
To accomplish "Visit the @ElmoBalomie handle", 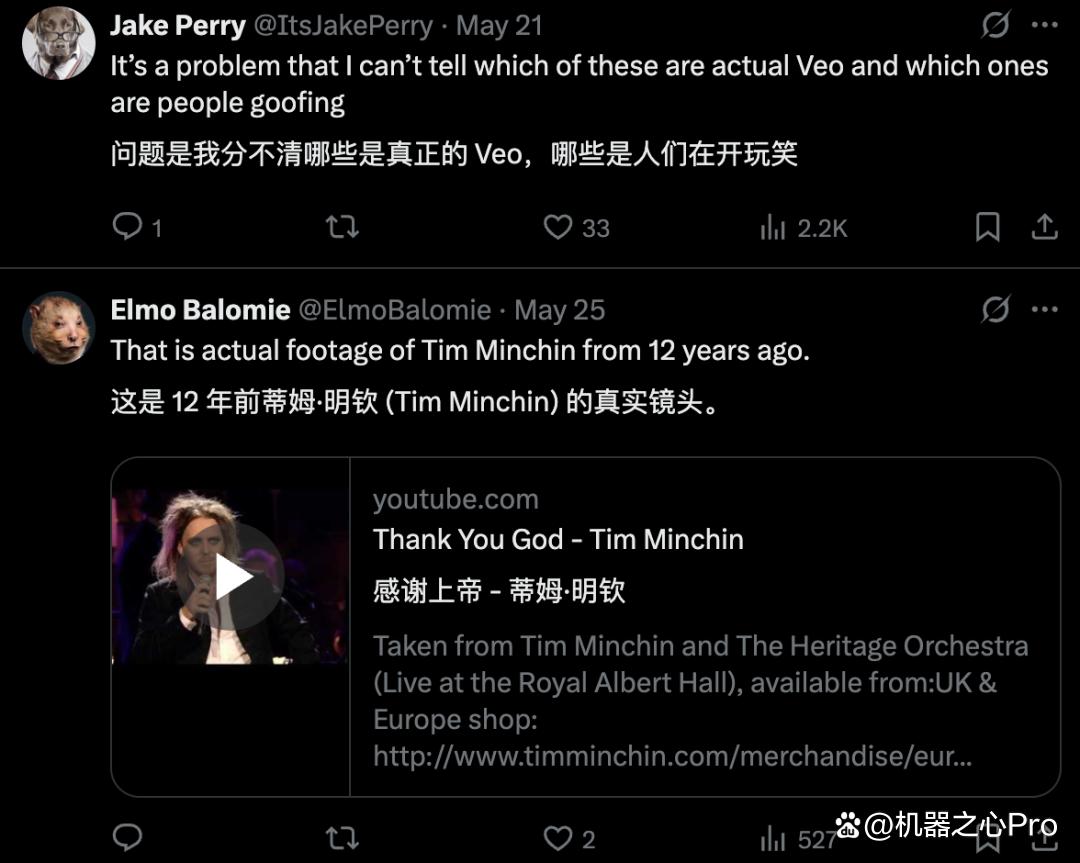I will [x=394, y=310].
